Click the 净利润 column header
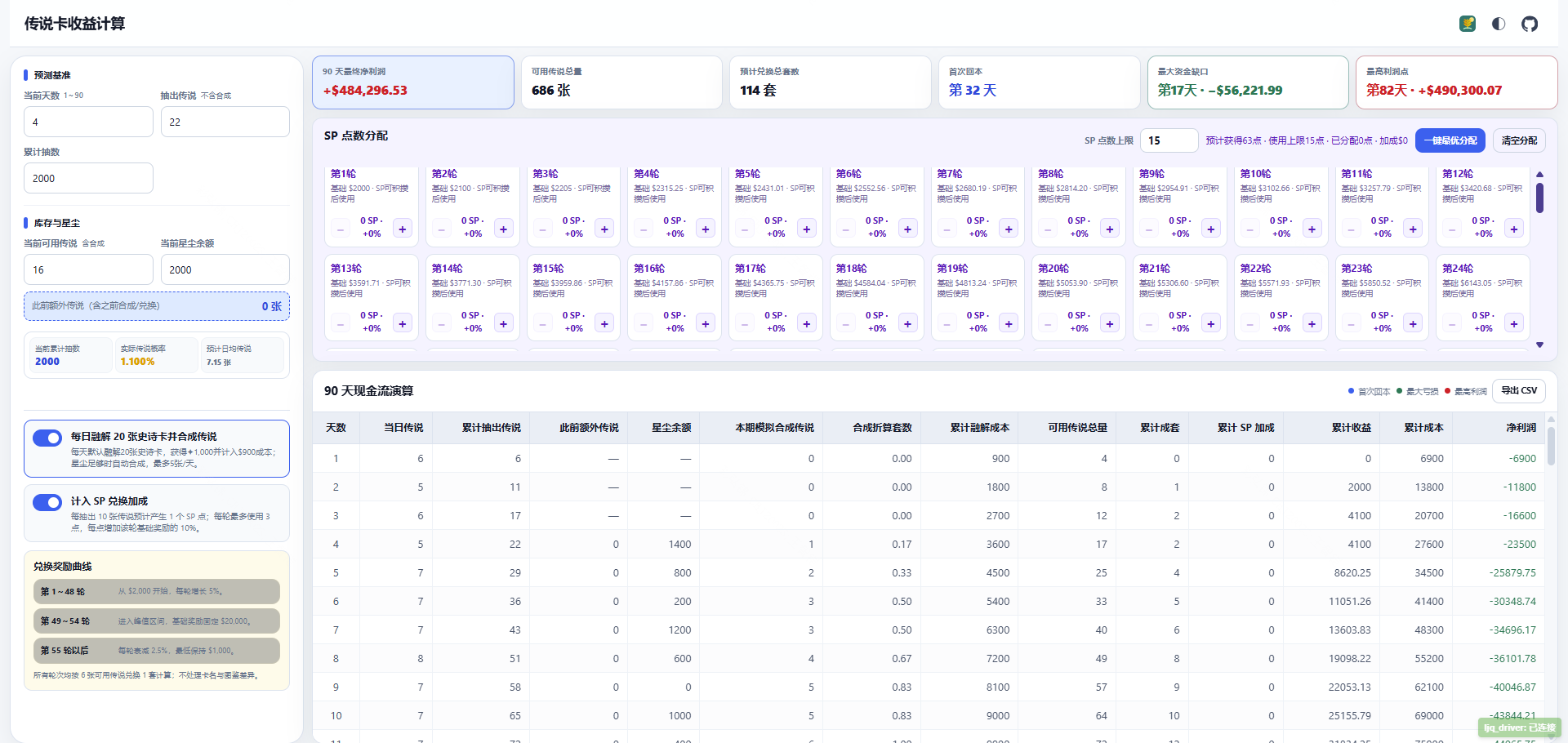Screen dimensions: 1568x743 click(1521, 427)
